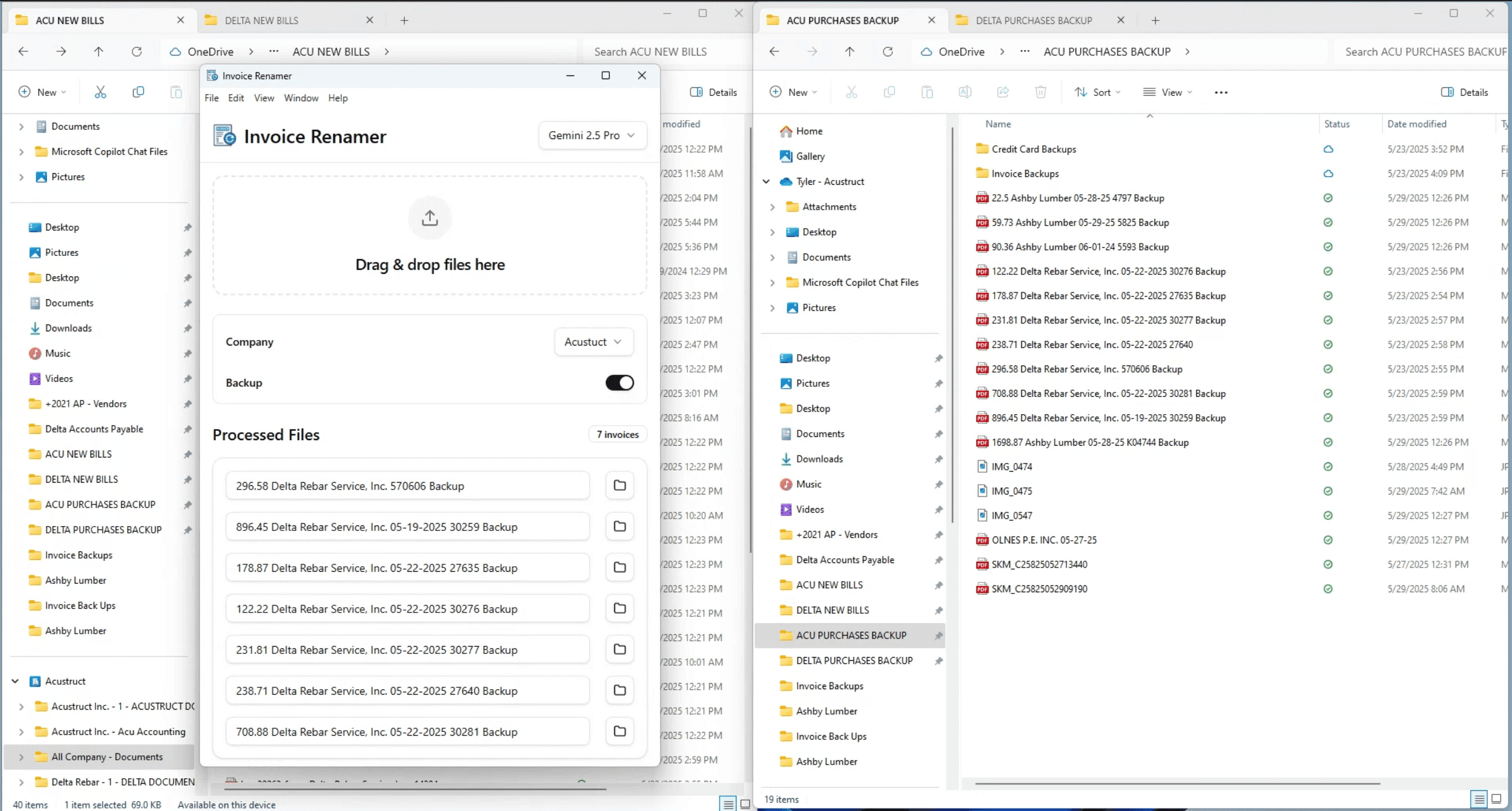Open folder for 238.71 Delta Rebar 27640 Backup

pos(619,690)
